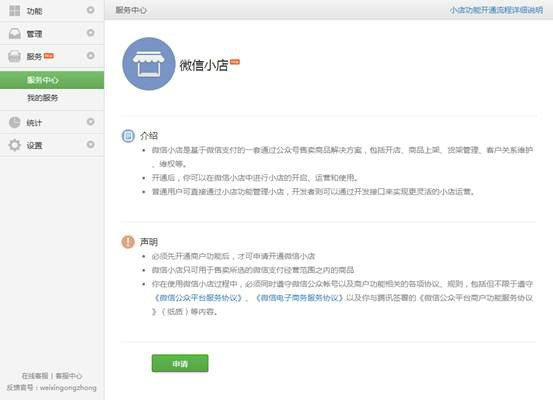Click the blue 微信小店 storefront logo
The image size is (553, 400).
148,64
